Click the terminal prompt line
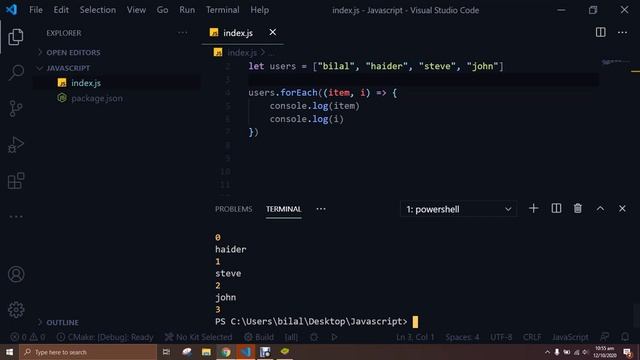The height and width of the screenshot is (360, 640). 316,322
